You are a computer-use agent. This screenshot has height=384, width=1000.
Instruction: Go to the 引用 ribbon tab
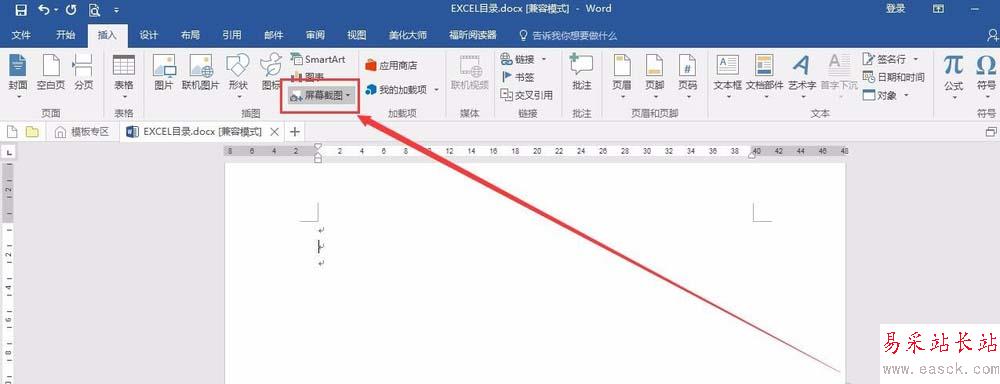tap(232, 35)
